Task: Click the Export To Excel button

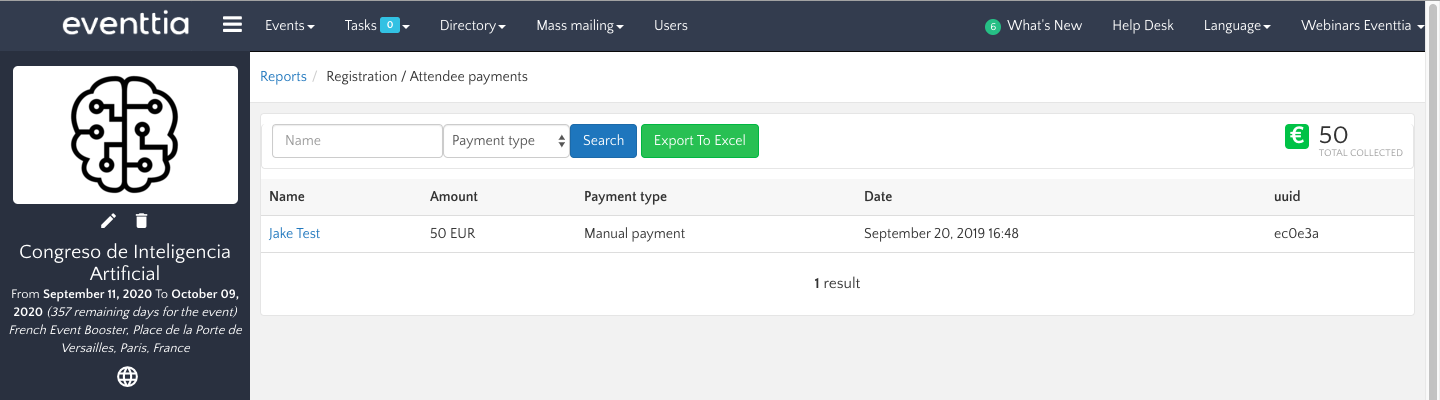Action: pyautogui.click(x=699, y=141)
